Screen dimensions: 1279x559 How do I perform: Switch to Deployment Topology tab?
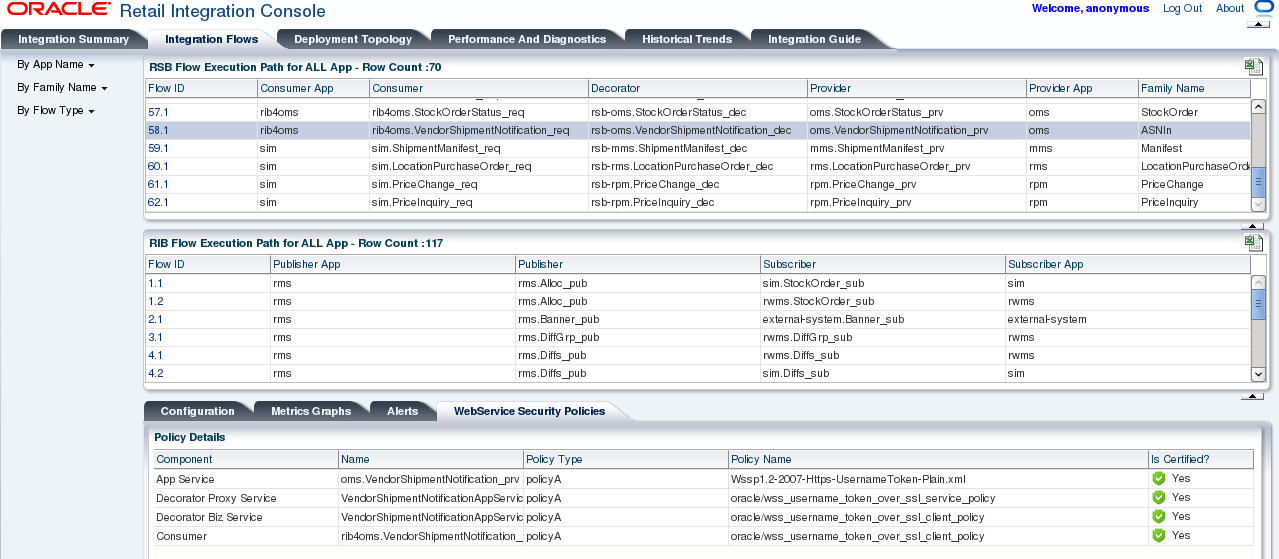(353, 39)
